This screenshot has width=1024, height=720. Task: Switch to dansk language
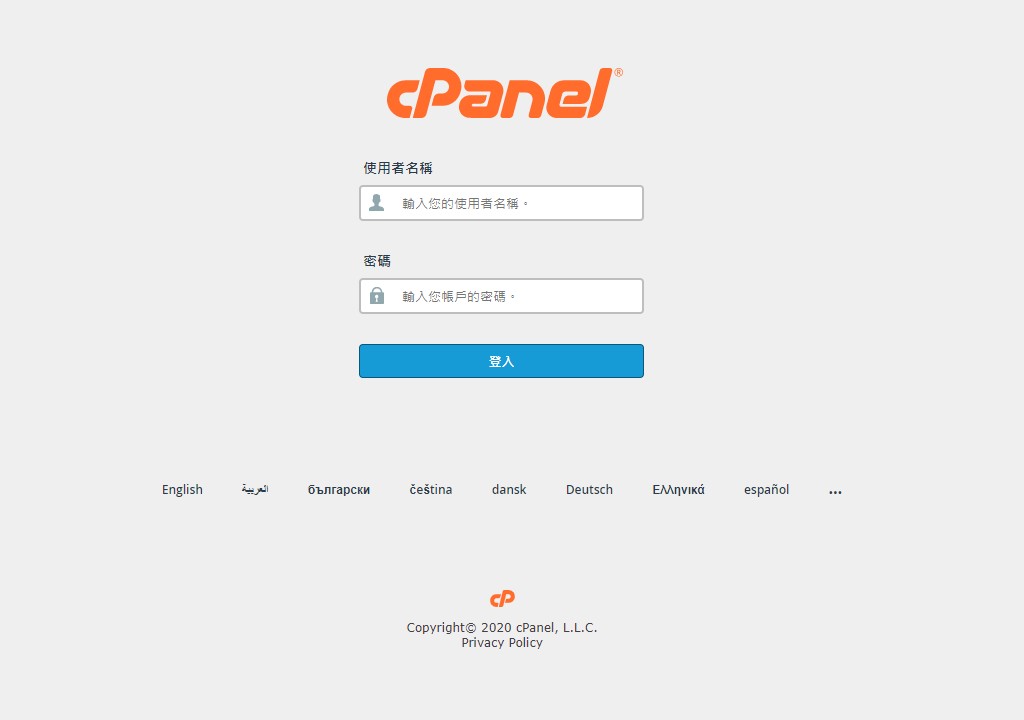[509, 489]
